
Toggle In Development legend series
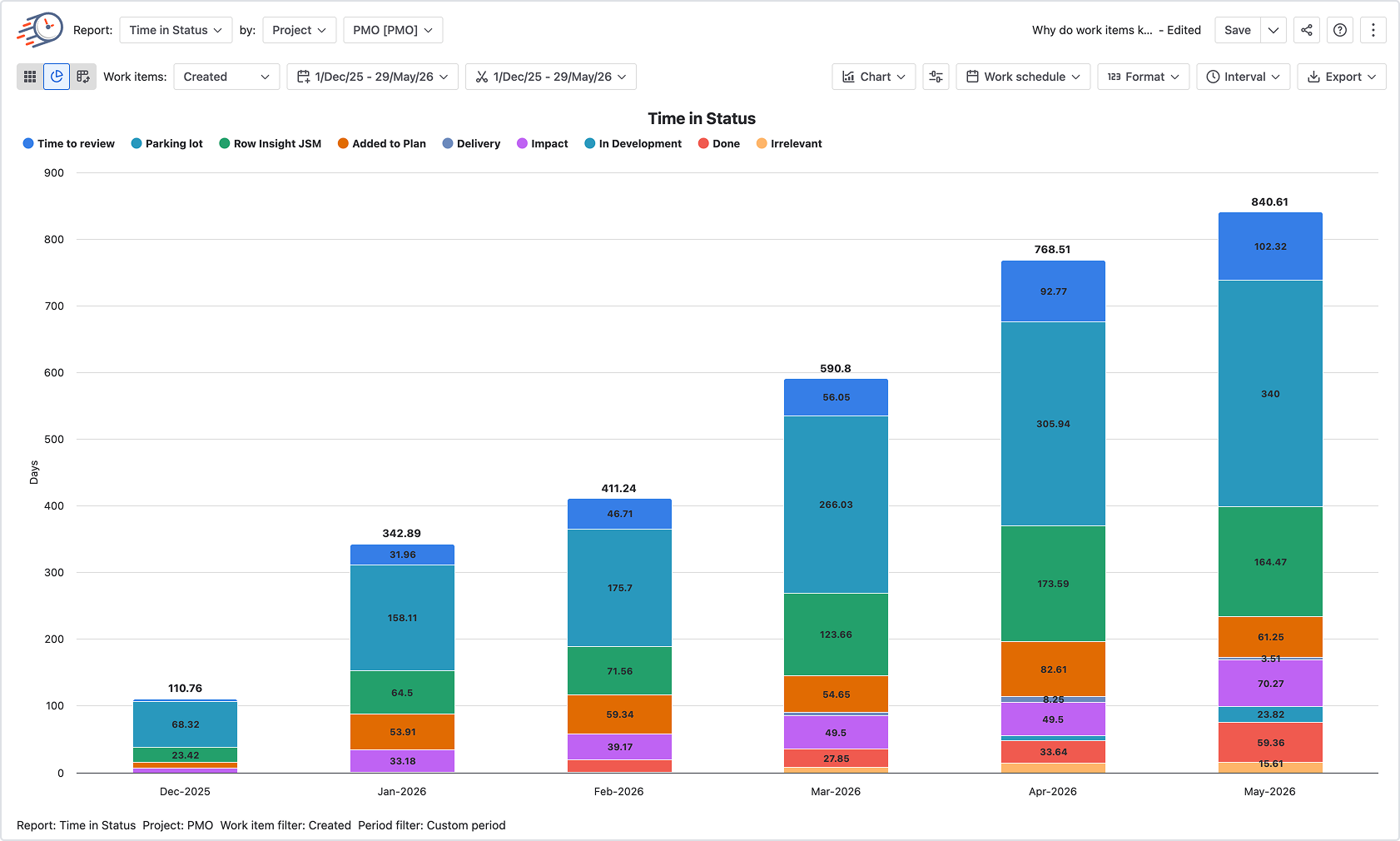[633, 143]
